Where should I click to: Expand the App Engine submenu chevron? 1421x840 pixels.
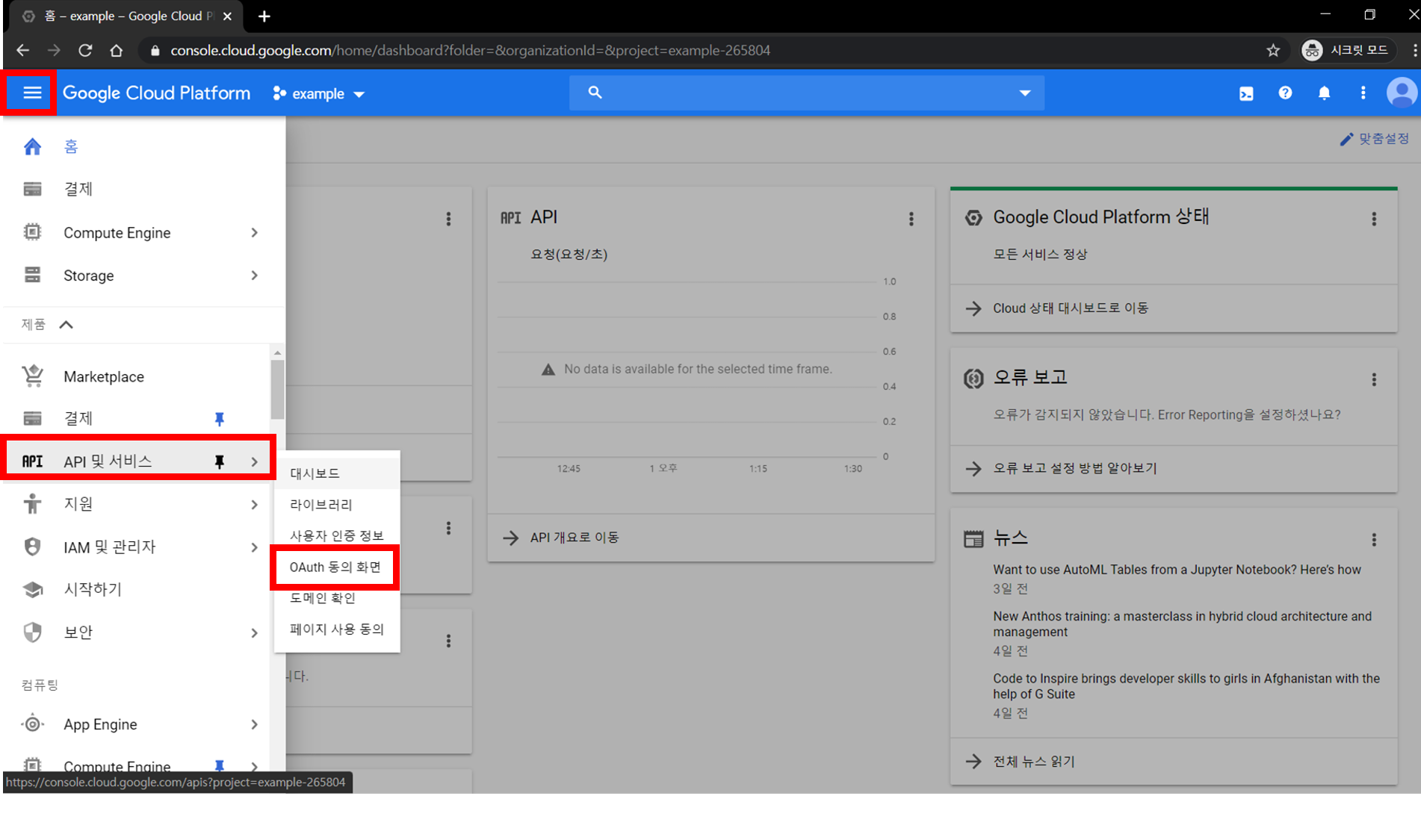[x=254, y=724]
